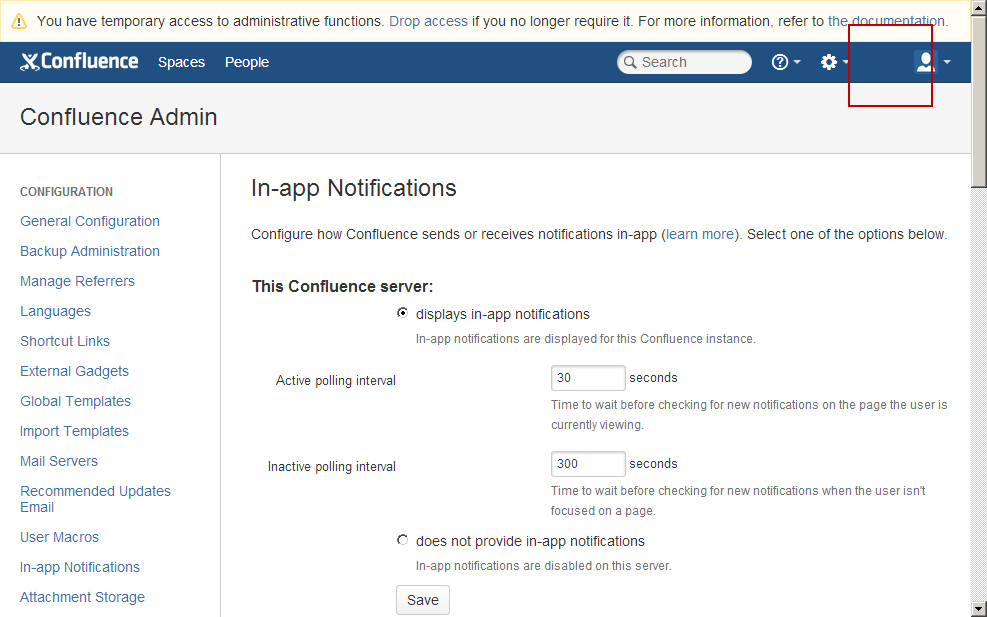Click the CONFIGURATION section label
987x617 pixels.
click(x=67, y=191)
